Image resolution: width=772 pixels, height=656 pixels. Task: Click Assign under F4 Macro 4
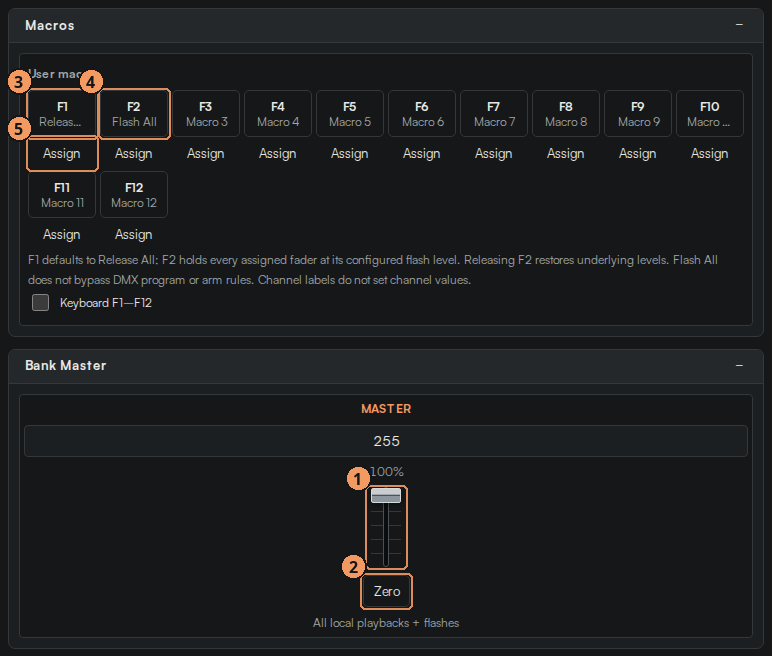point(278,154)
